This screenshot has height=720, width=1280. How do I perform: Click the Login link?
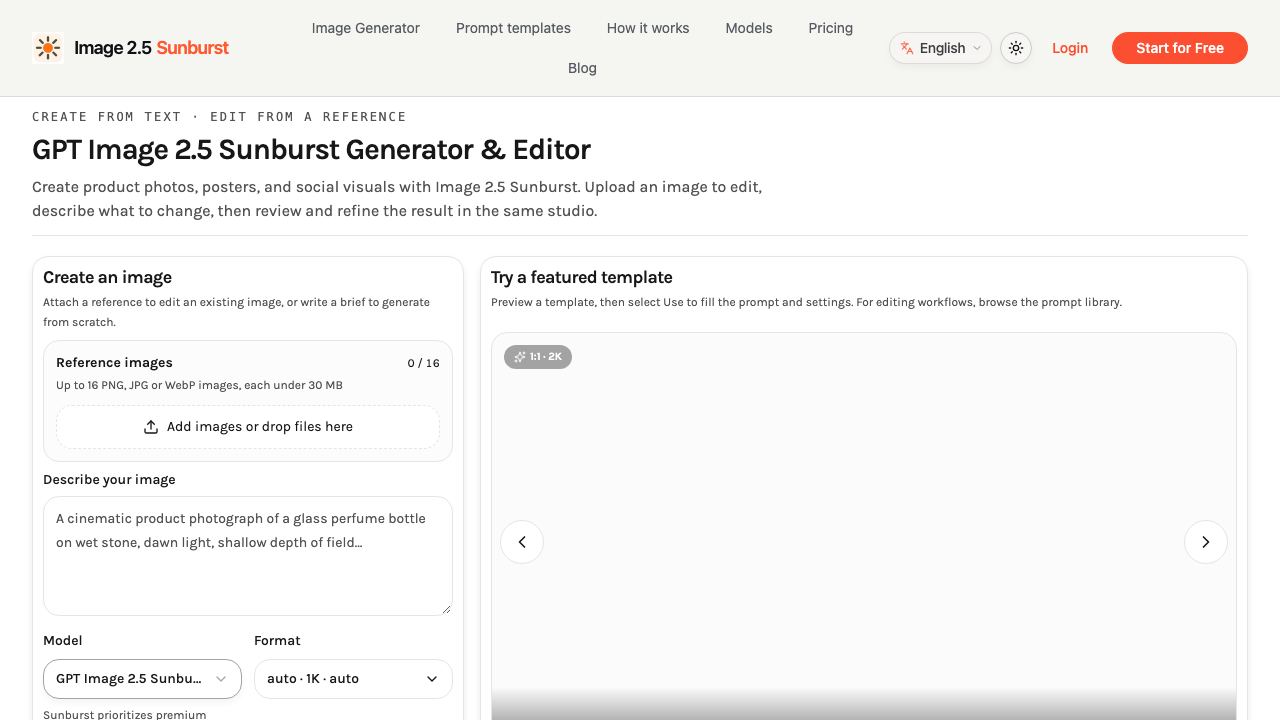tap(1070, 48)
